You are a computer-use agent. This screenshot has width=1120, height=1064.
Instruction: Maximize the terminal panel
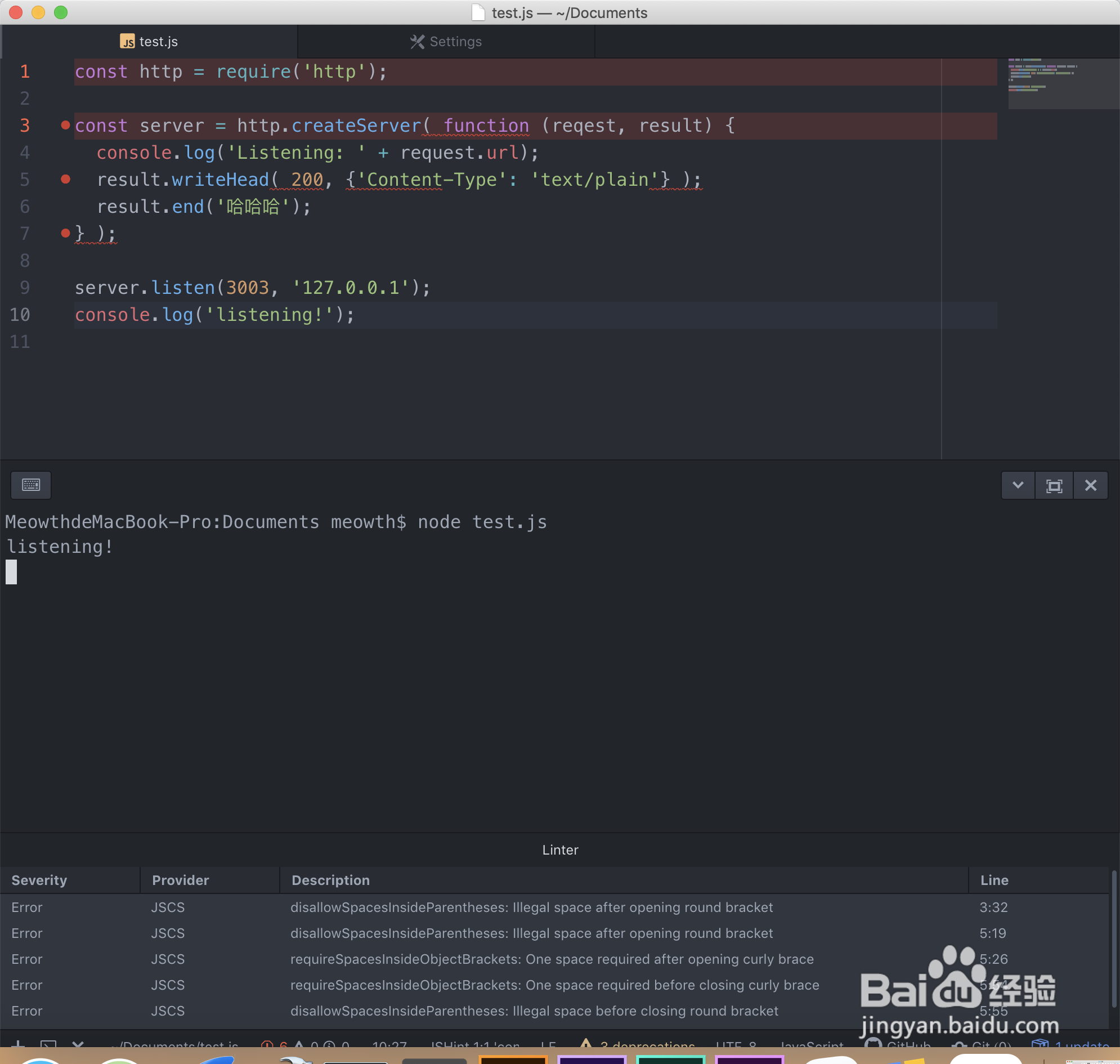1054,485
